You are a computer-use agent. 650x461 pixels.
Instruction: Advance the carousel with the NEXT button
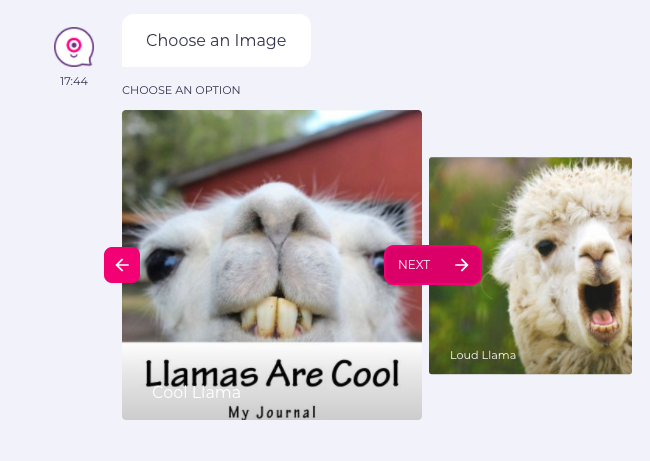(x=433, y=265)
